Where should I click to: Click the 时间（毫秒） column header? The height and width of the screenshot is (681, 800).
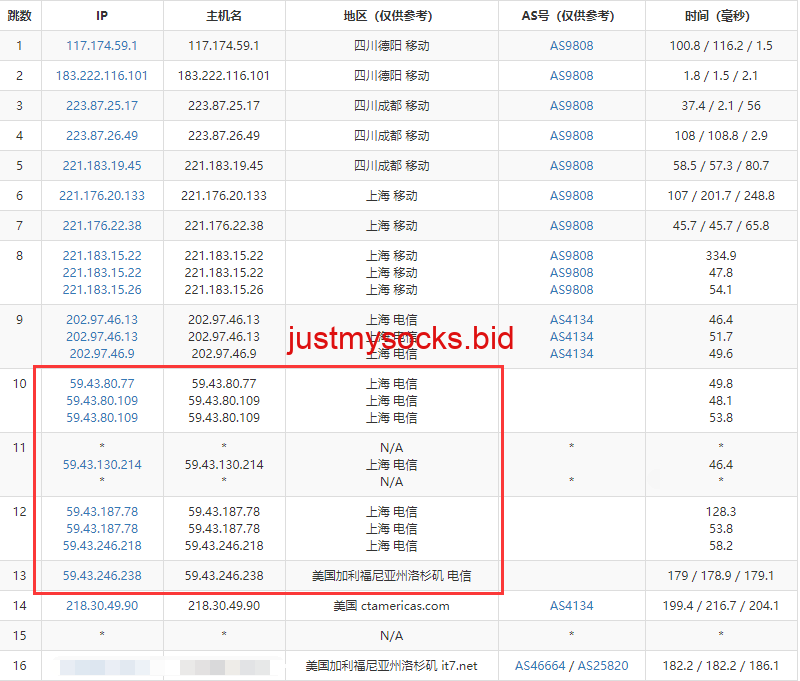720,16
